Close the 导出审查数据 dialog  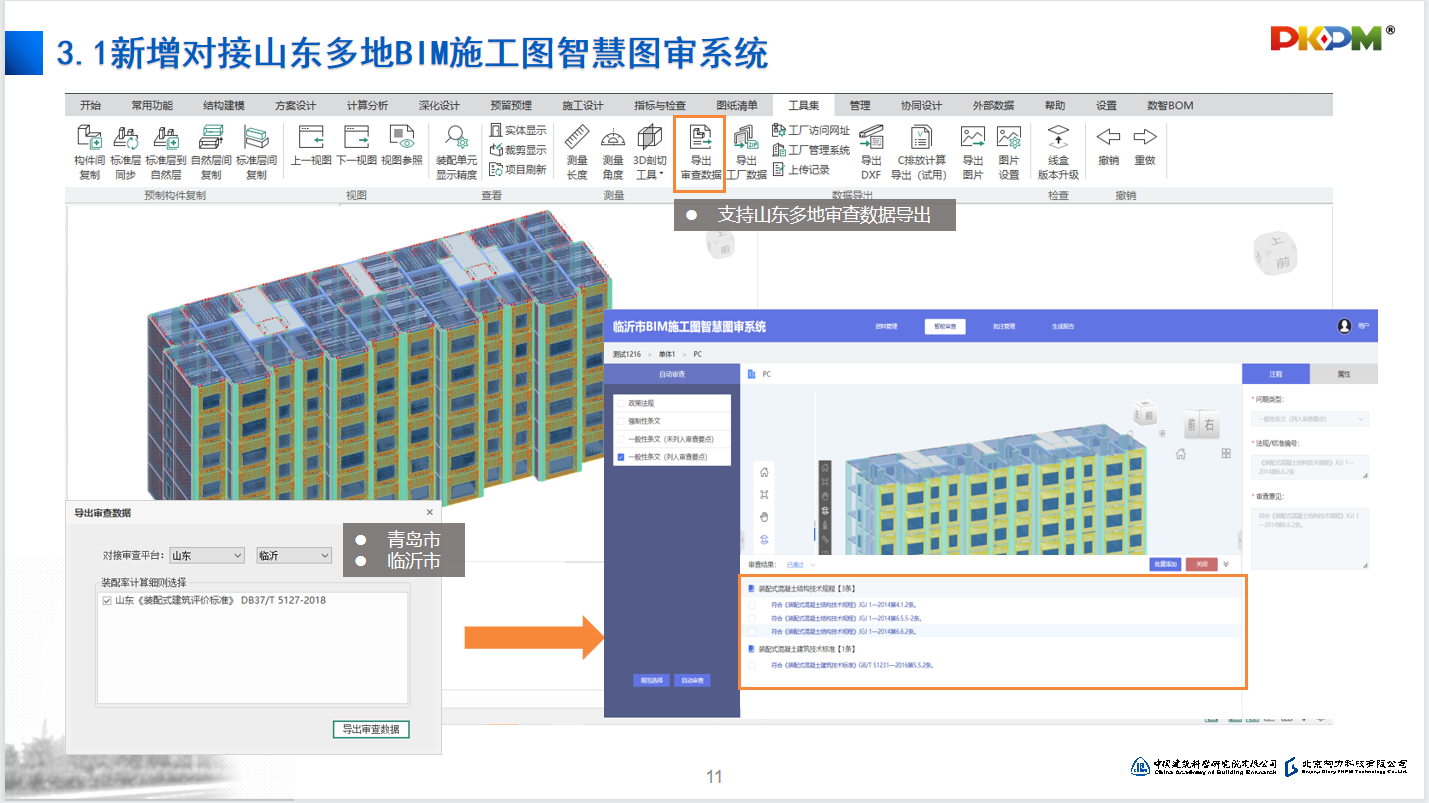coord(430,512)
